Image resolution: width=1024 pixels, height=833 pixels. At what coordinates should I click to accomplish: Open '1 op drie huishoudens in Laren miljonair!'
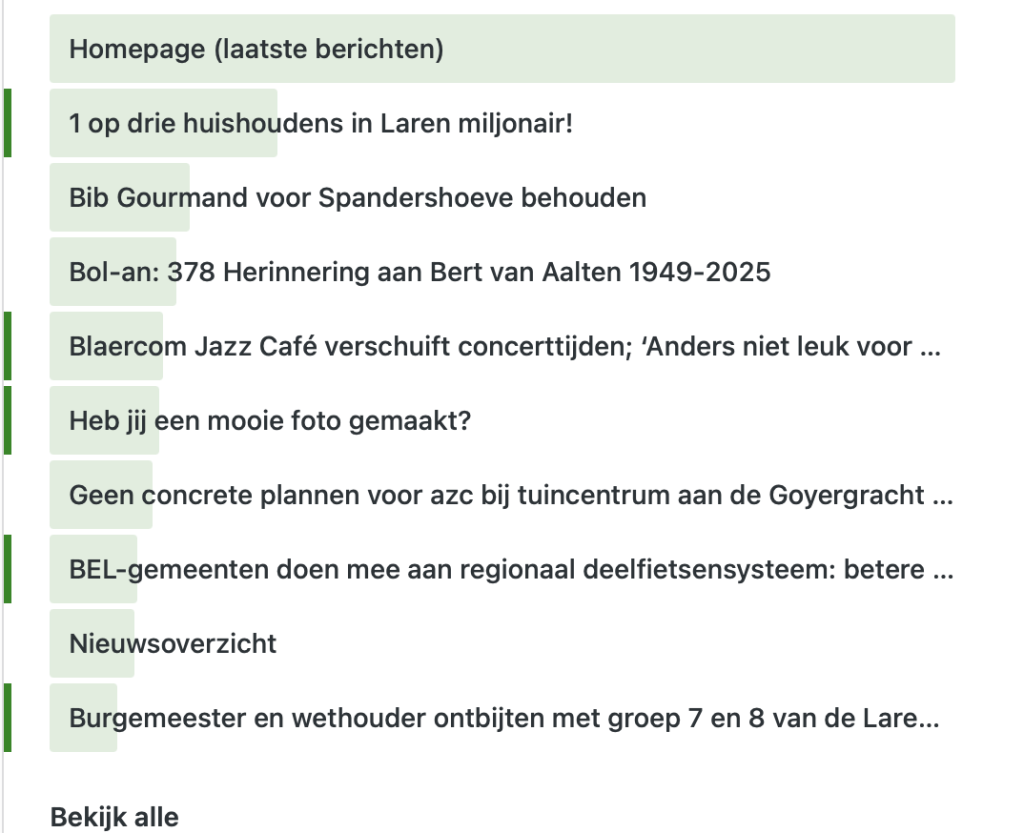pyautogui.click(x=320, y=124)
